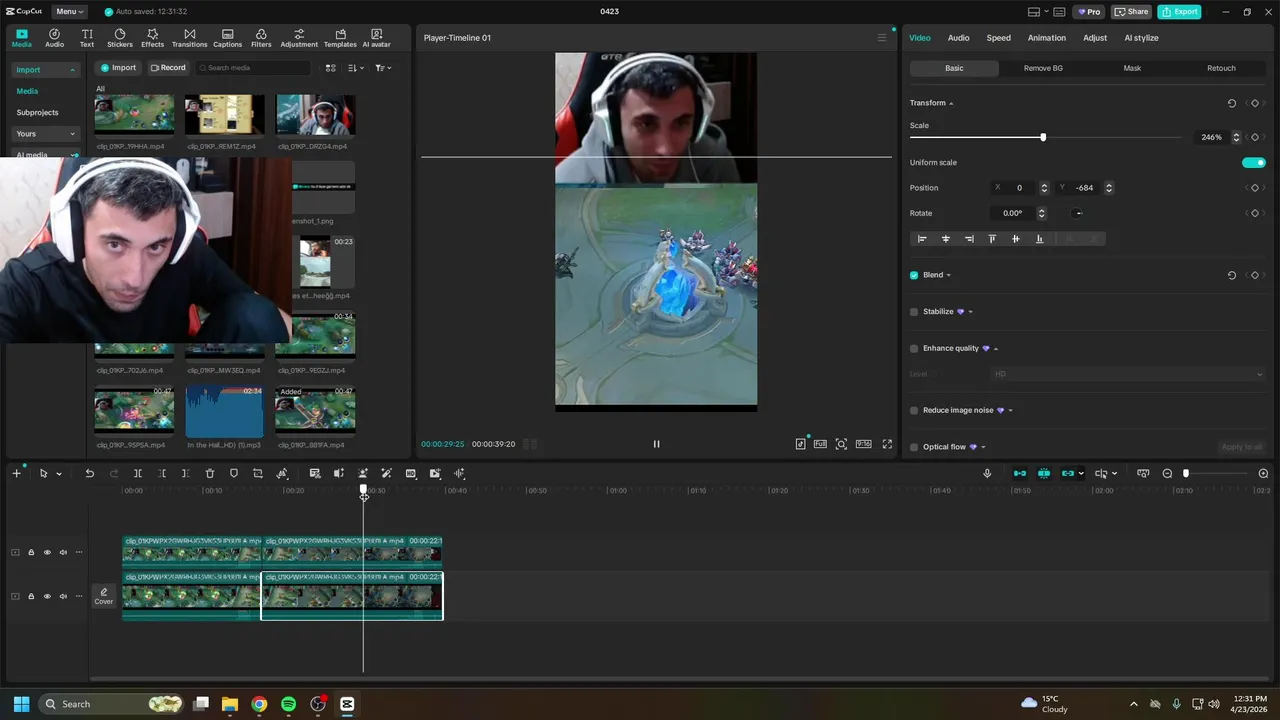Open the media sort dropdown
This screenshot has height=720, width=1280.
(x=356, y=68)
